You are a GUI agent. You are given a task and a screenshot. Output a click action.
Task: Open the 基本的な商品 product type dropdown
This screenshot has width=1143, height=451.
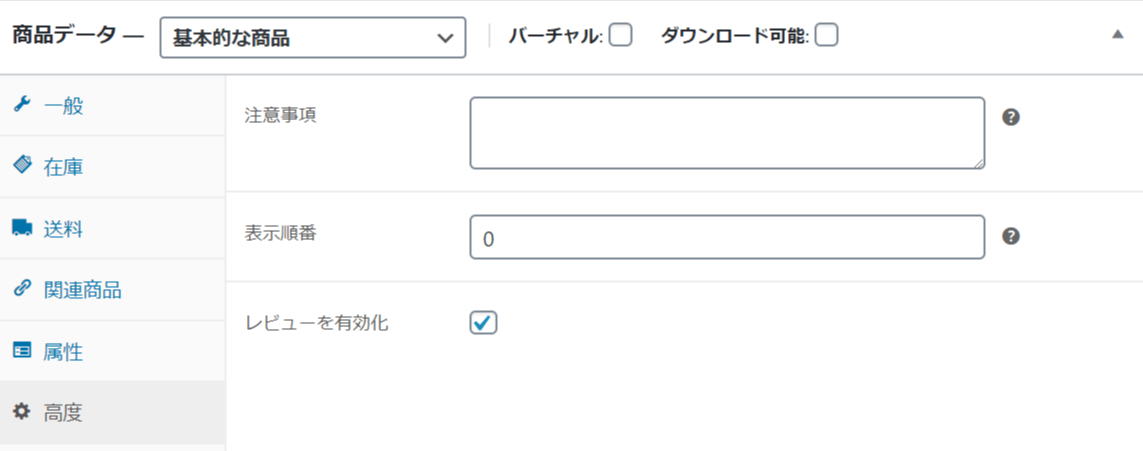(x=313, y=38)
